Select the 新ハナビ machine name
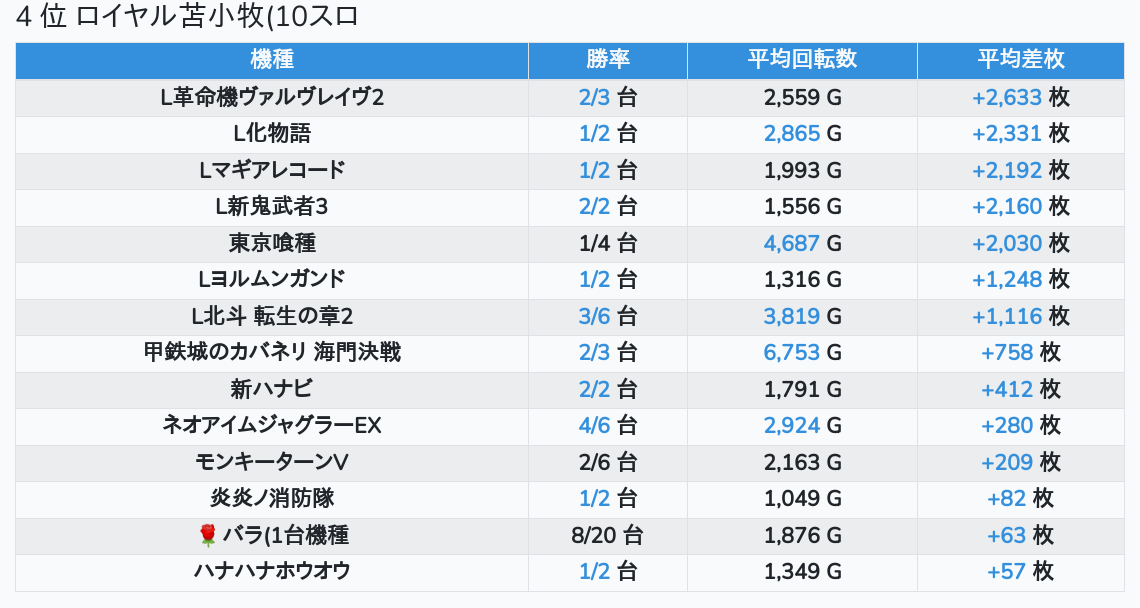The image size is (1140, 608). click(x=272, y=390)
